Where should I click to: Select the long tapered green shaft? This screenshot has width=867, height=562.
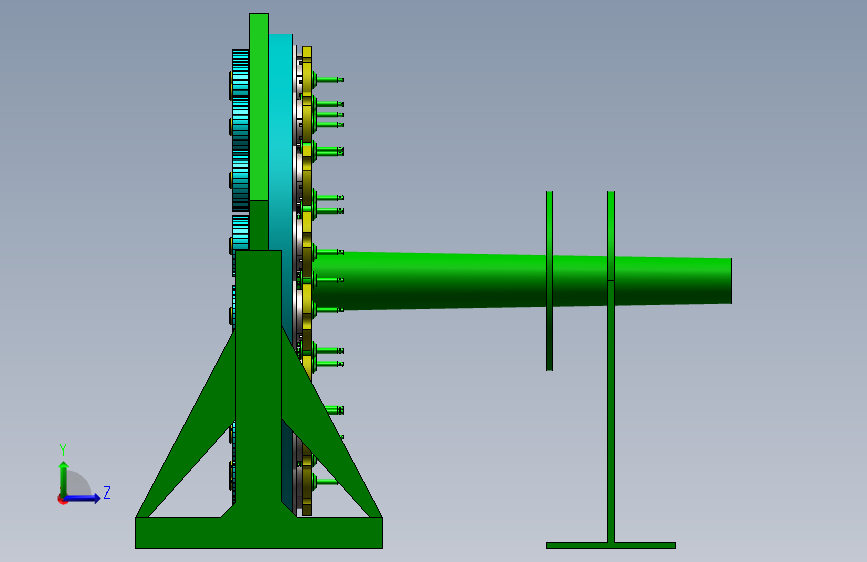point(521,280)
